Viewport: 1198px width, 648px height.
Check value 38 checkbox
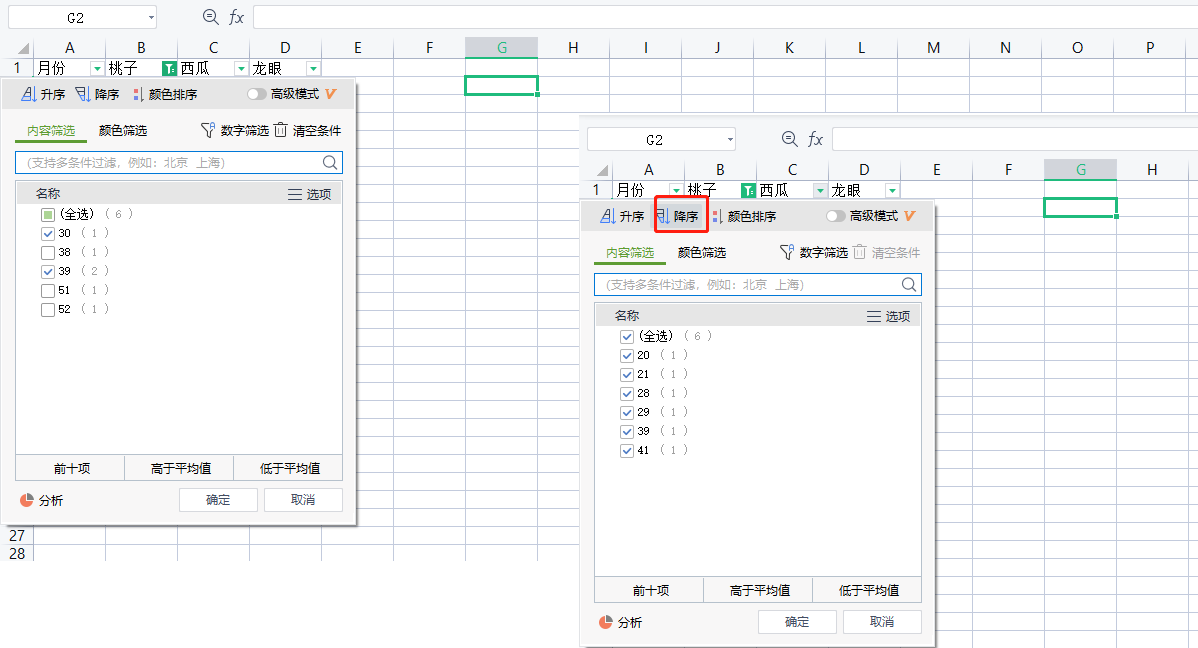(47, 253)
